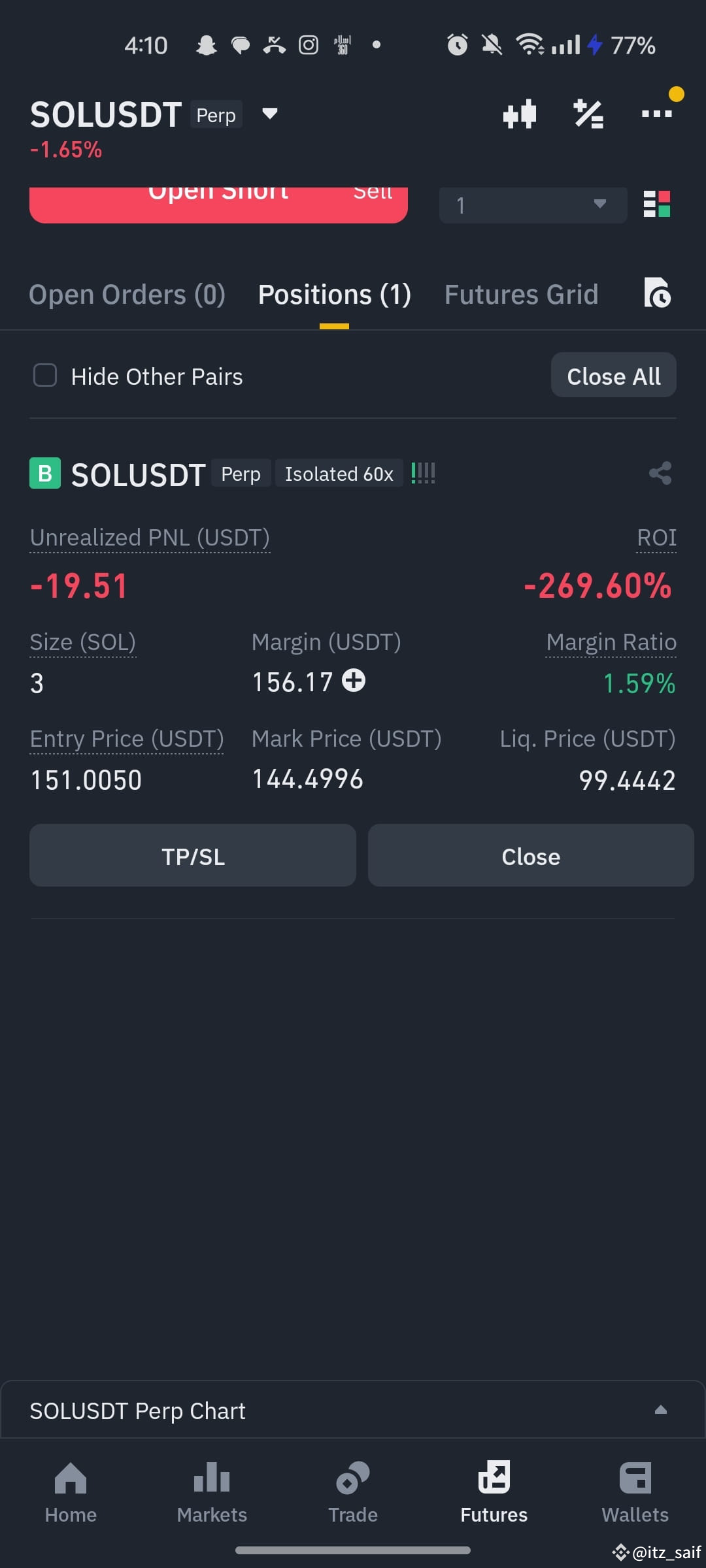706x1568 pixels.
Task: Open the three-dot more options menu
Action: (x=656, y=113)
